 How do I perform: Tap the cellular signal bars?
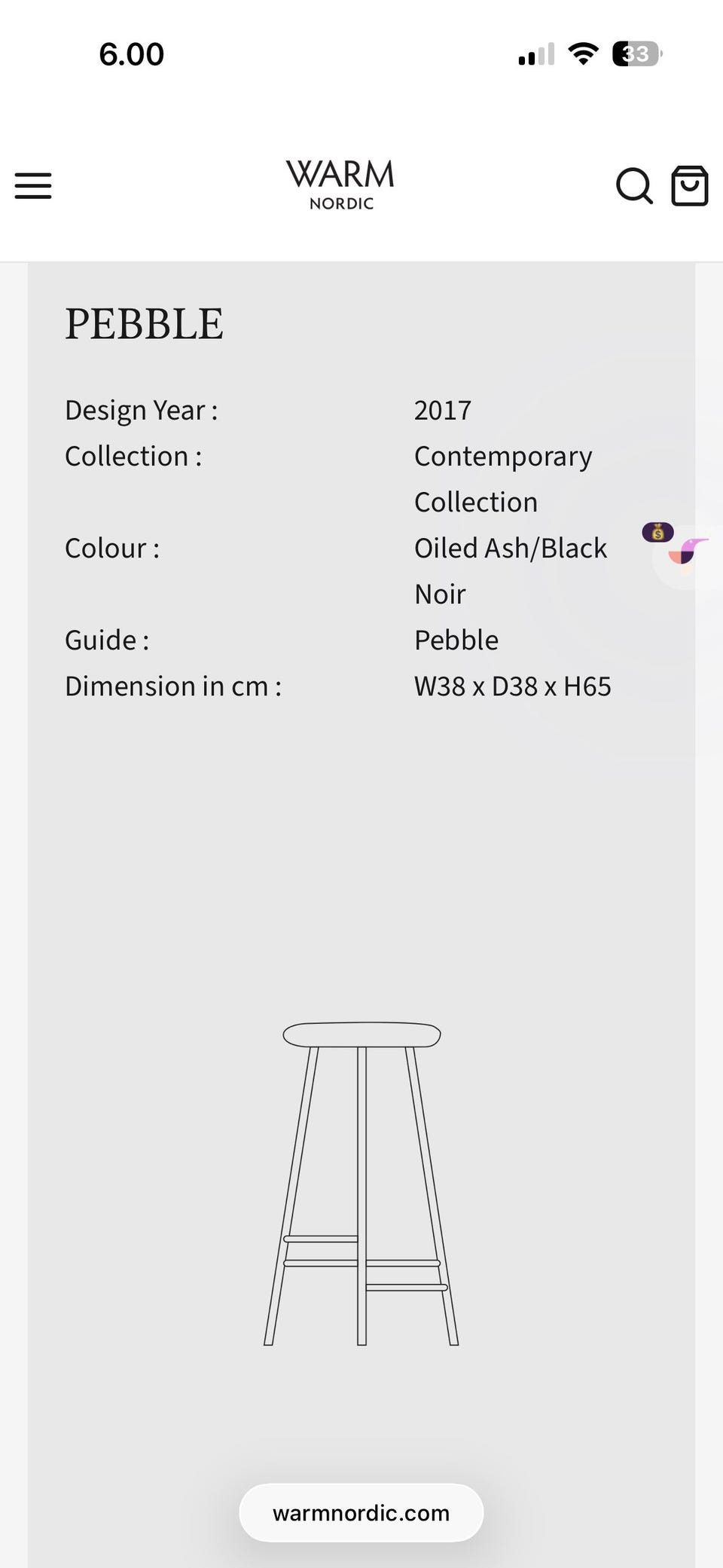[x=536, y=54]
